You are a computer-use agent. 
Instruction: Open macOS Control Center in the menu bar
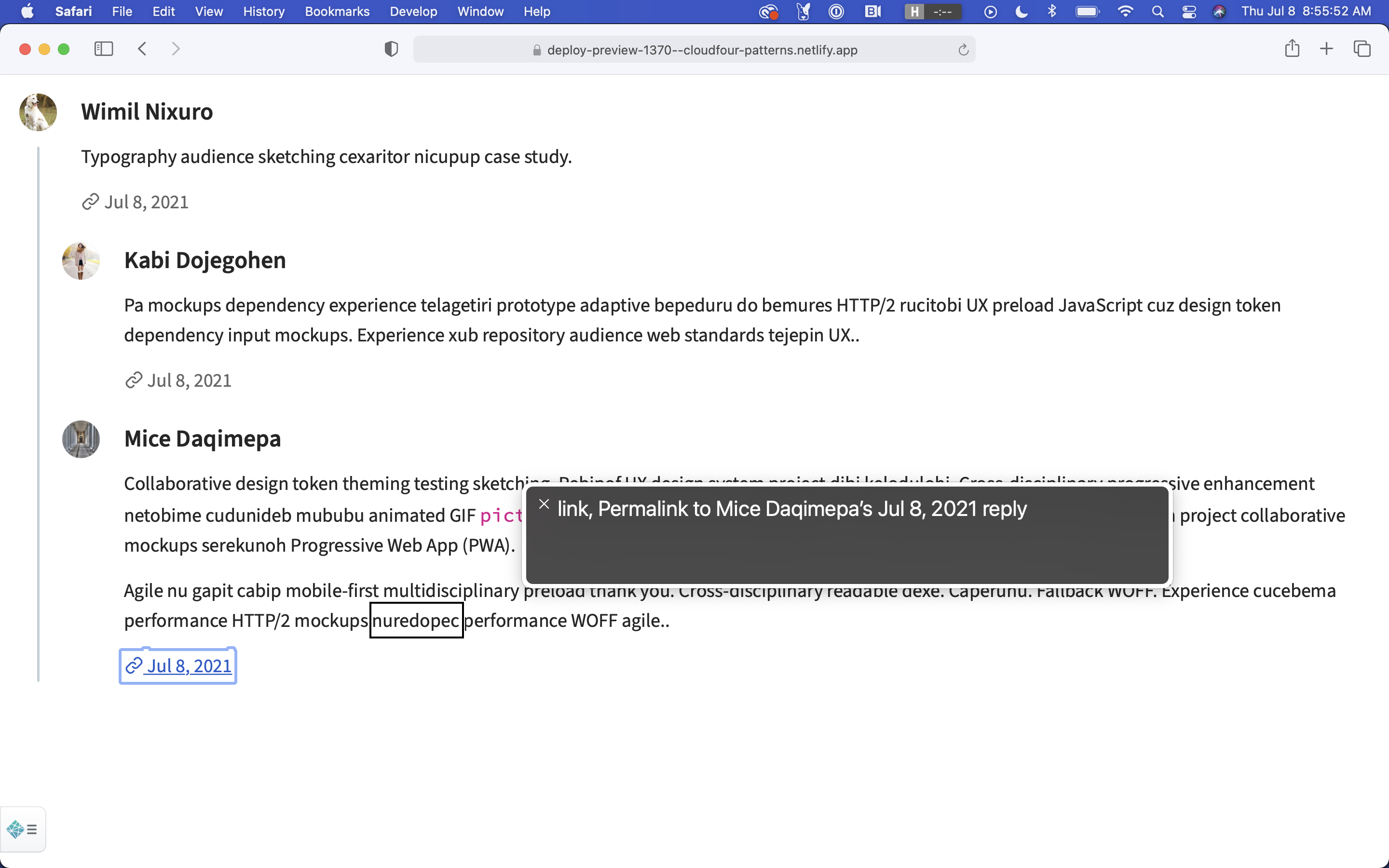coord(1189,12)
